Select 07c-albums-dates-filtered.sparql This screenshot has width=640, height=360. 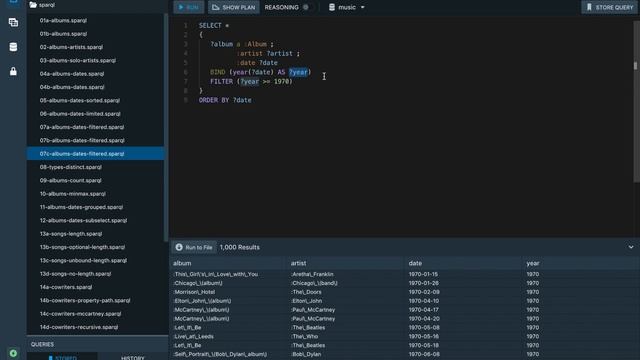pyautogui.click(x=95, y=154)
